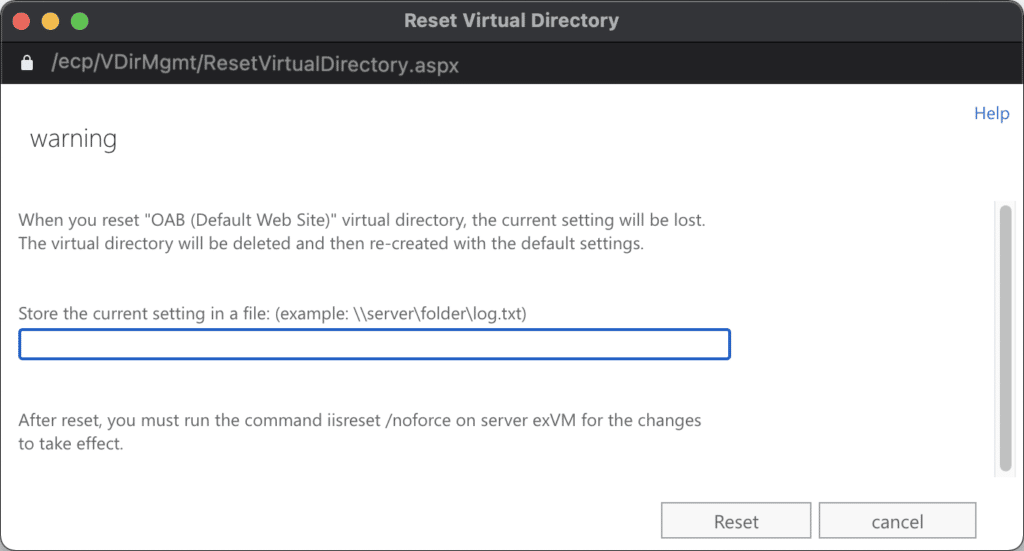1024x551 pixels.
Task: Click the 'Store the current setting' label
Action: pyautogui.click(x=144, y=313)
